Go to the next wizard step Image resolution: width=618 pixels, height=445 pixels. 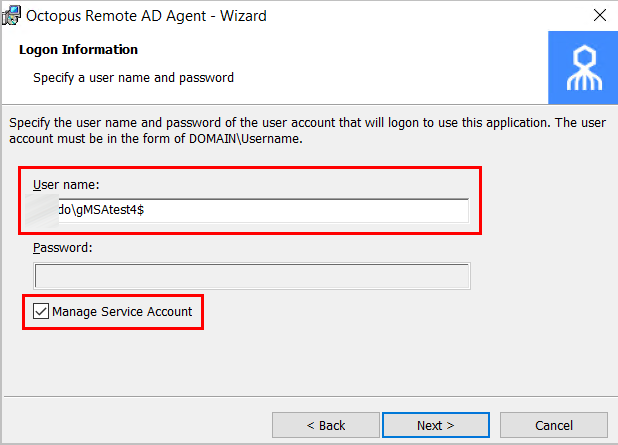coord(436,425)
